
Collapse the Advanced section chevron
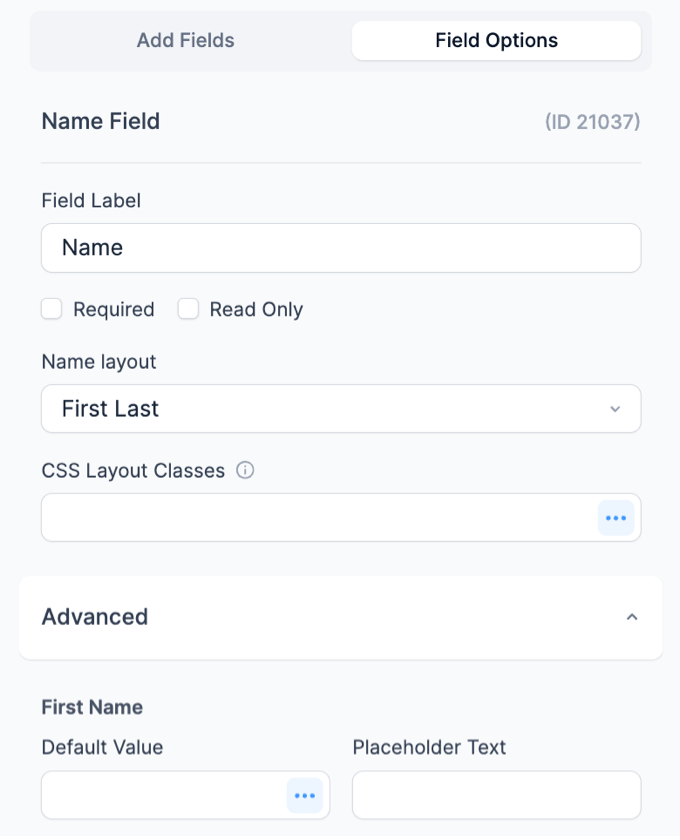(x=632, y=617)
